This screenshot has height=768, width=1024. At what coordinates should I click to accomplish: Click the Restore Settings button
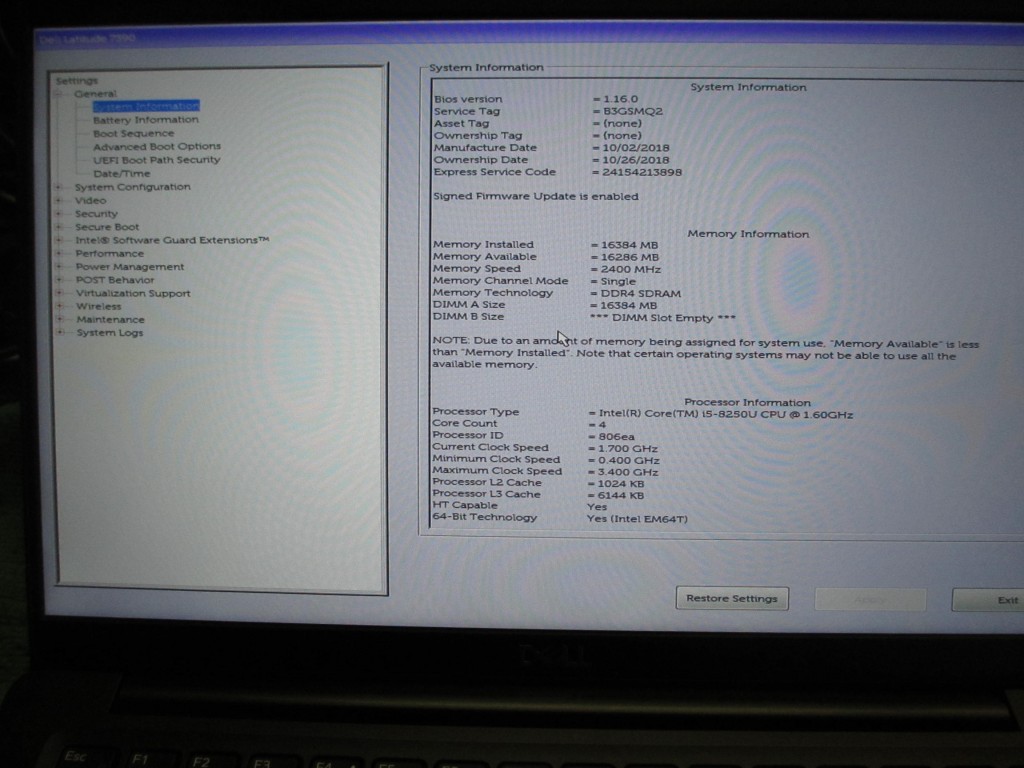pos(732,598)
